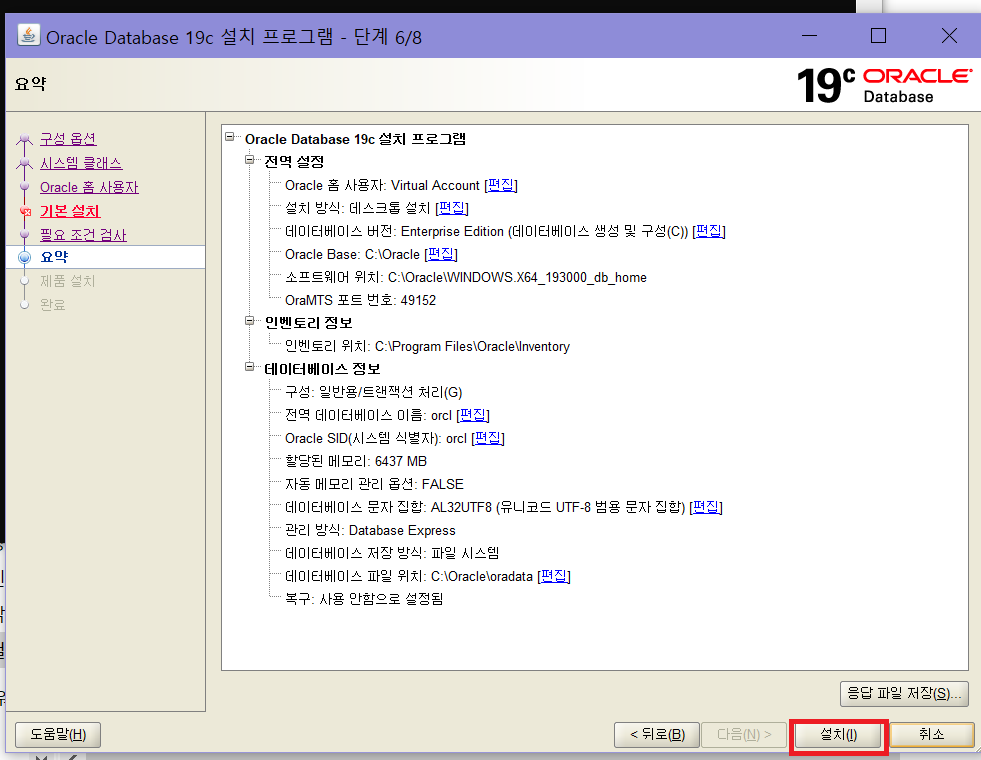Edit the Oracle SID orcl value
The image size is (981, 760).
[x=488, y=438]
